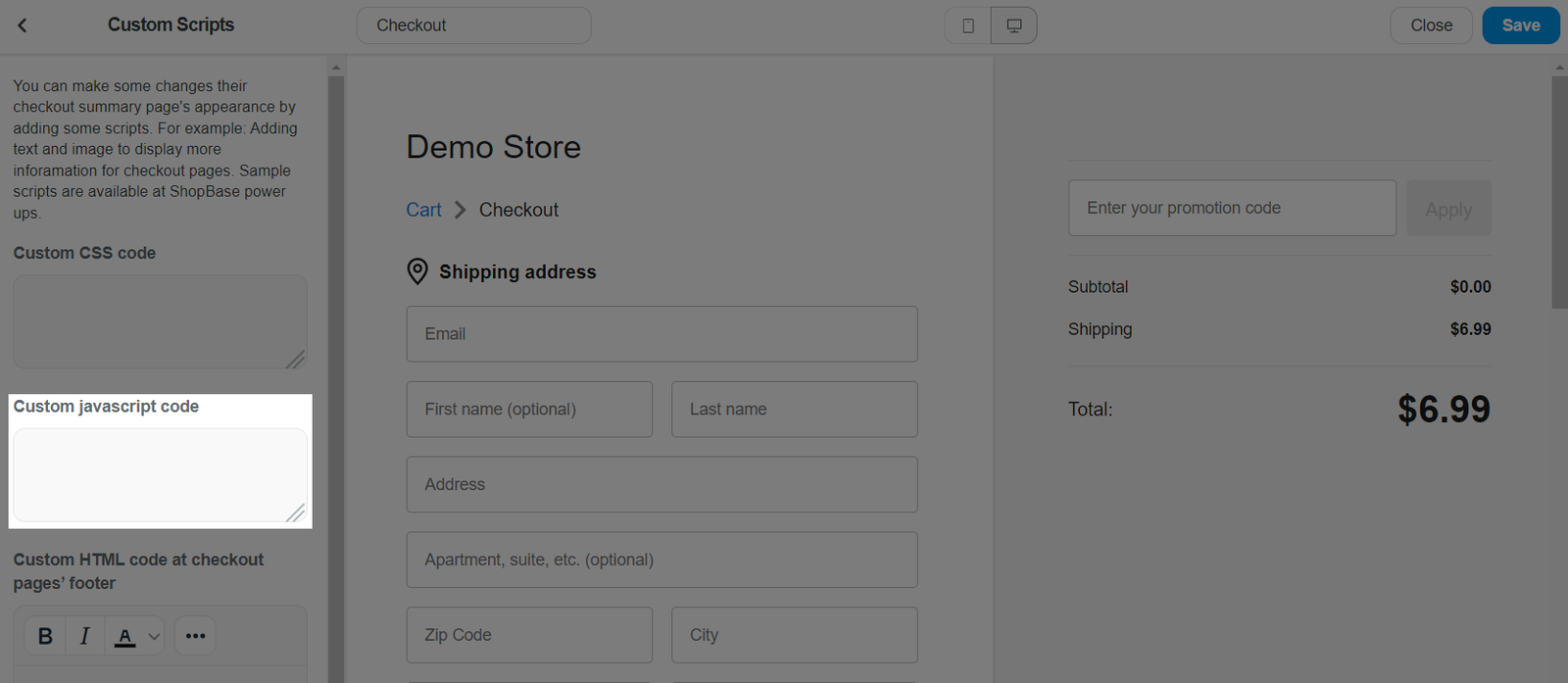This screenshot has width=1568, height=683.
Task: Click the Close button
Action: (1431, 25)
